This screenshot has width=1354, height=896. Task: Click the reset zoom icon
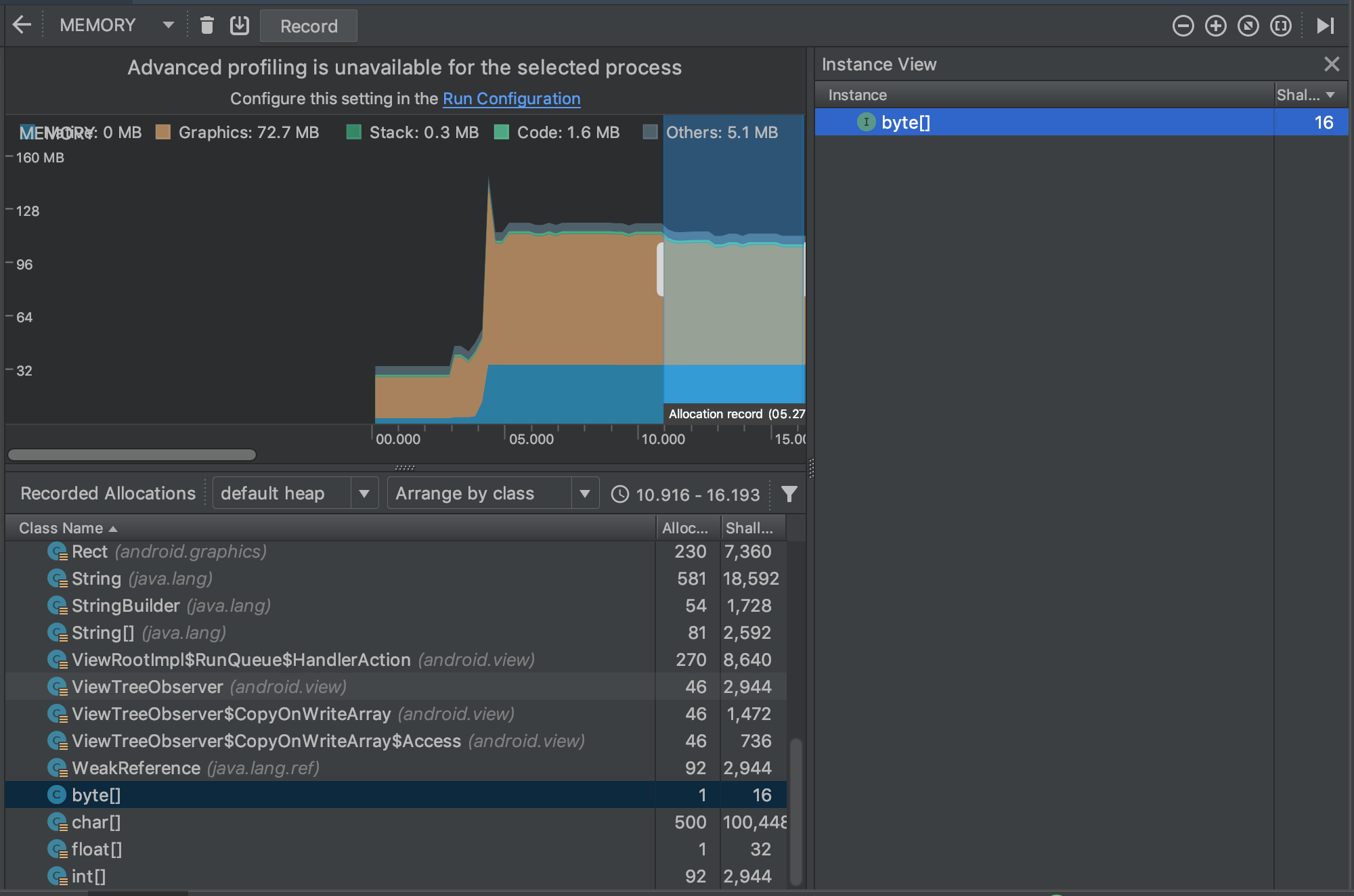coord(1248,26)
